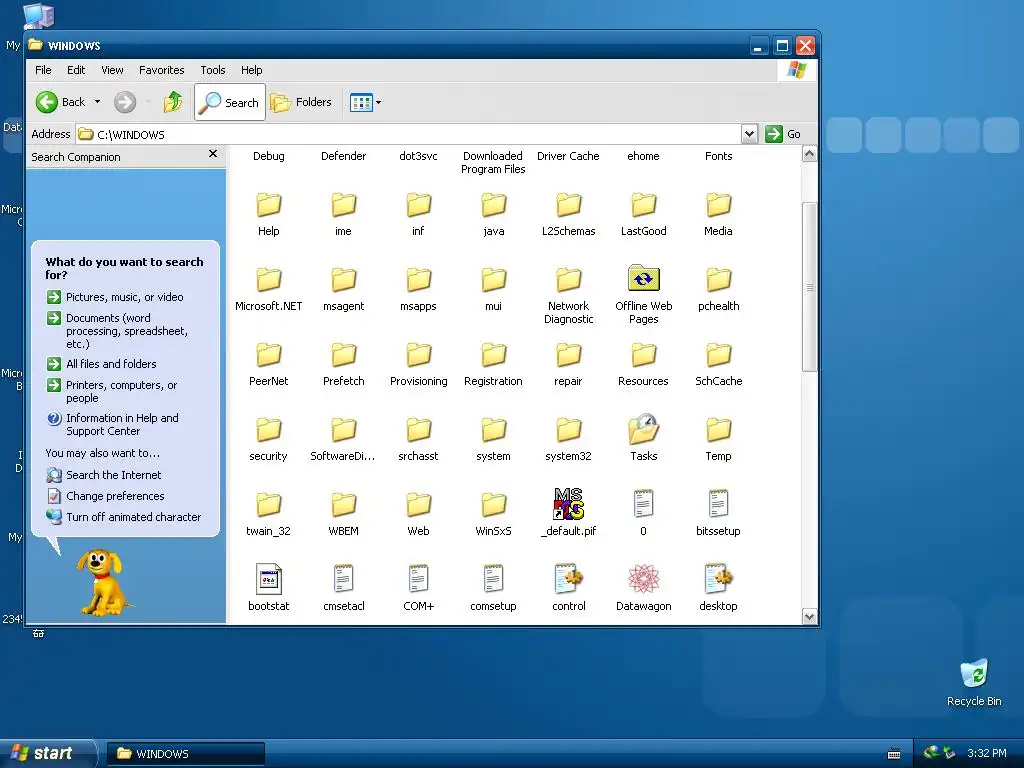The image size is (1024, 768).
Task: Open the LastGood folder
Action: click(643, 205)
